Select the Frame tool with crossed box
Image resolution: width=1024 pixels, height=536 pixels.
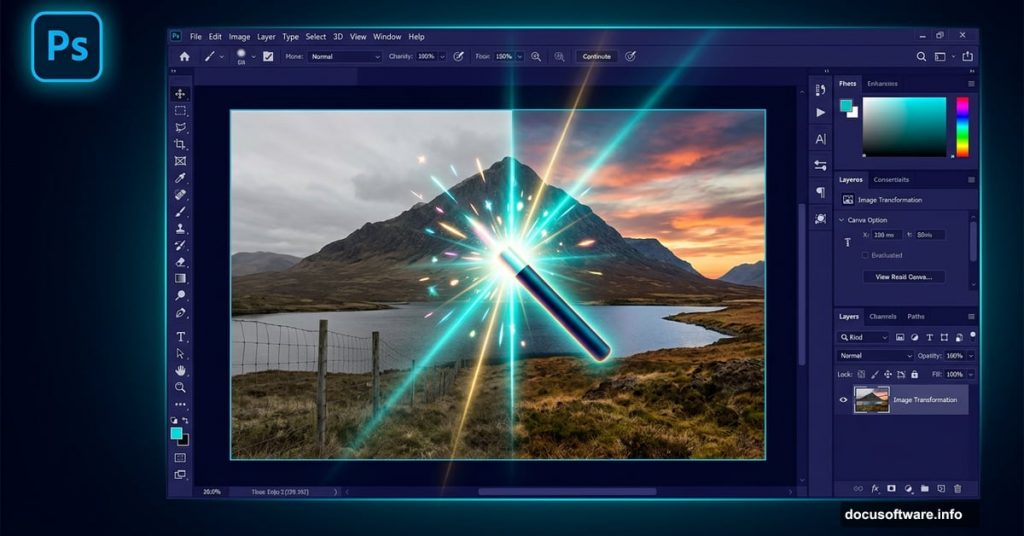(180, 161)
